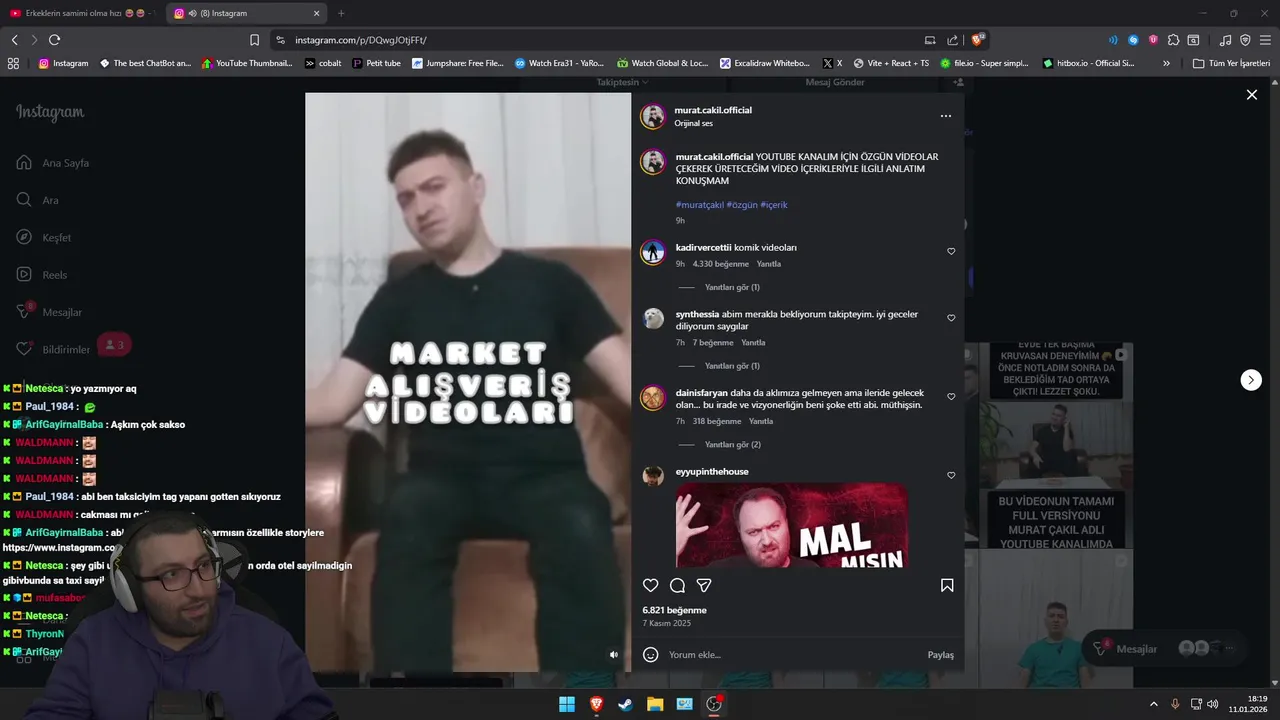Open File Explorer from the taskbar
Viewport: 1280px width, 720px height.
[x=655, y=704]
